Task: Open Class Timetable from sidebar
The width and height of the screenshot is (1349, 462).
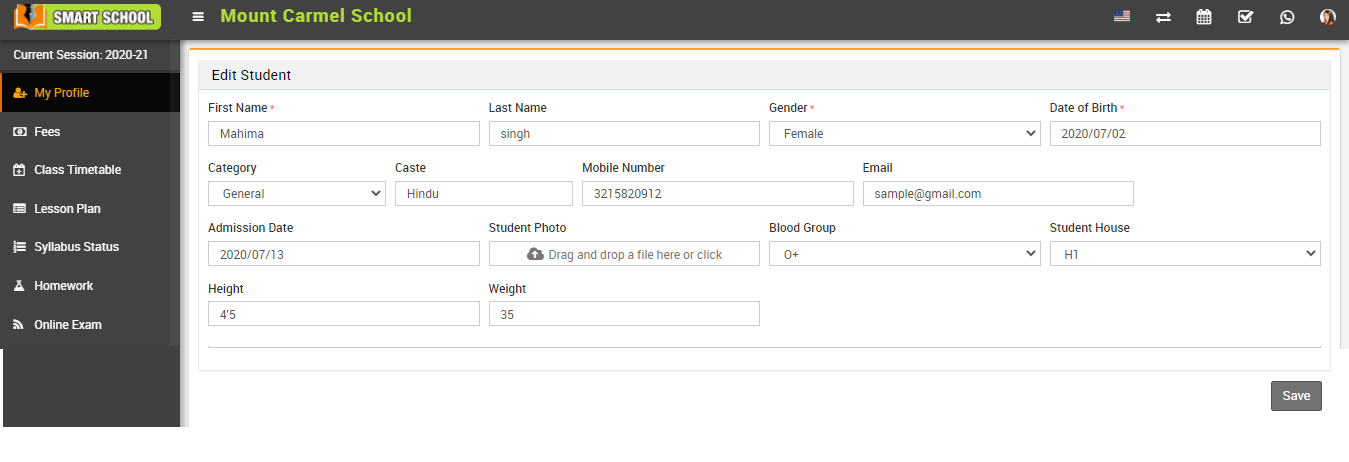Action: (x=77, y=170)
